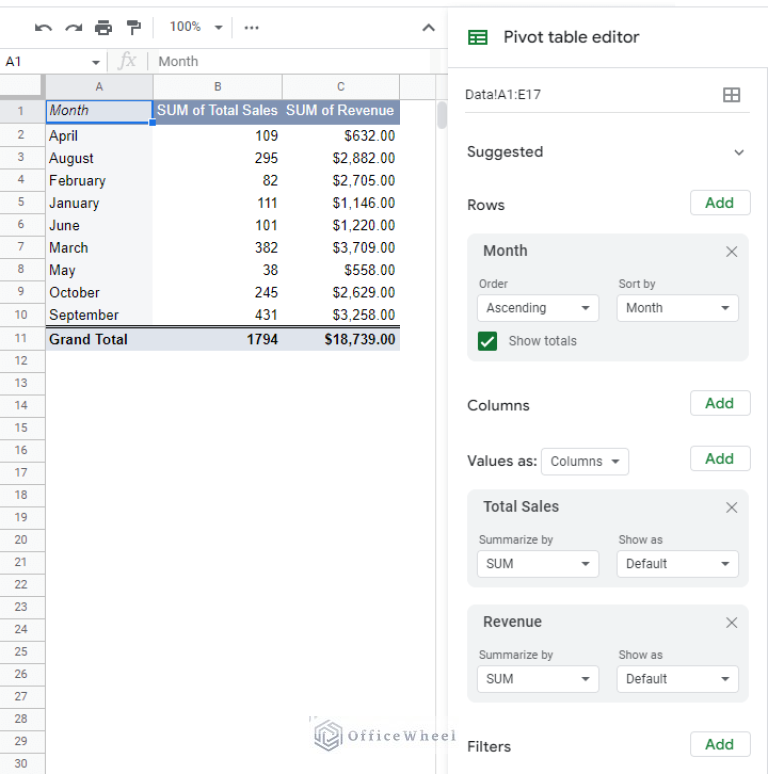
Task: Click Add button next to Filters
Action: pyautogui.click(x=719, y=745)
